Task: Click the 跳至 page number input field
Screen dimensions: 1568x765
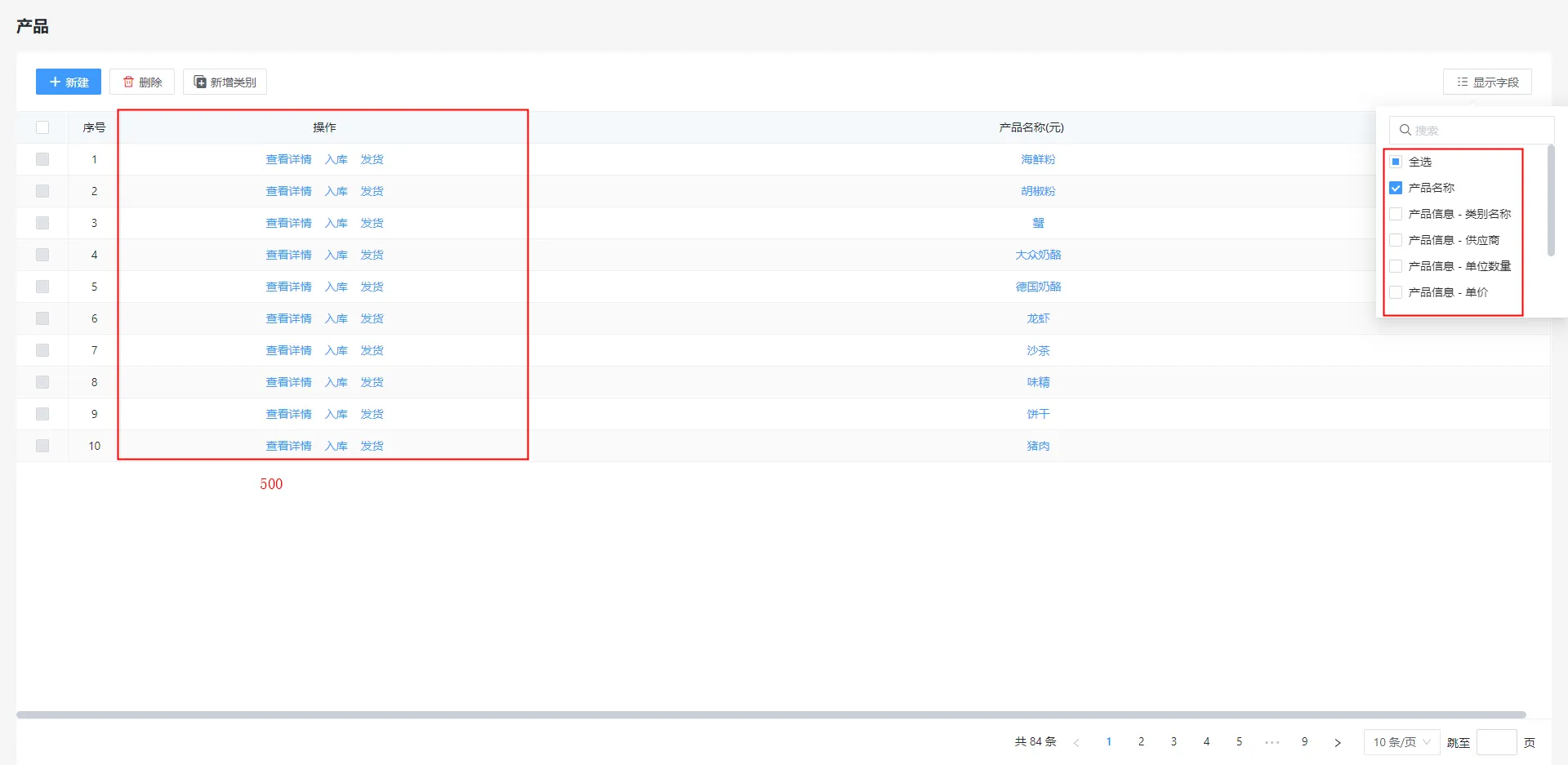Action: point(1496,742)
